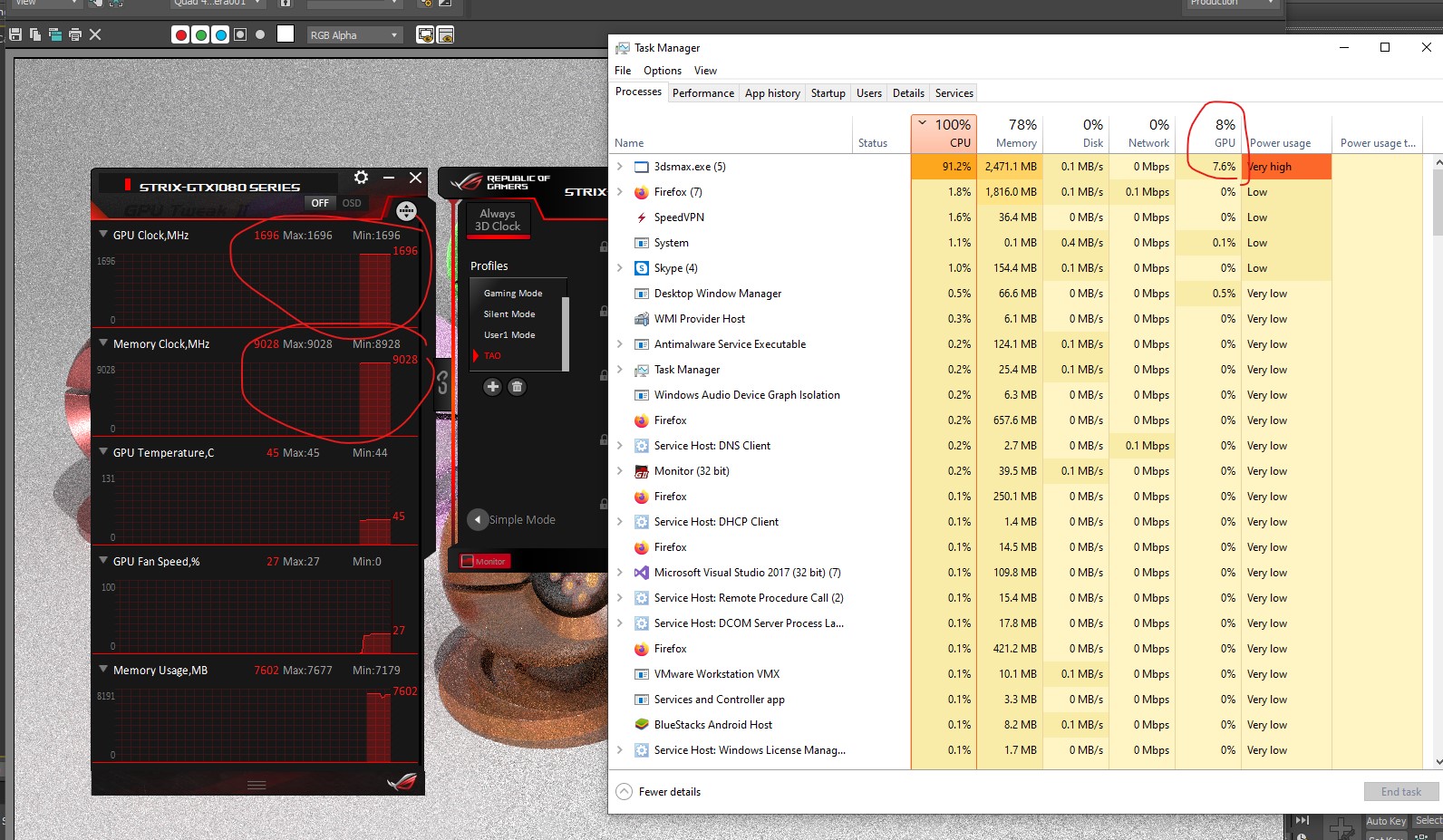The width and height of the screenshot is (1443, 840).
Task: Click the white color swatch in render toolbar
Action: click(x=286, y=34)
